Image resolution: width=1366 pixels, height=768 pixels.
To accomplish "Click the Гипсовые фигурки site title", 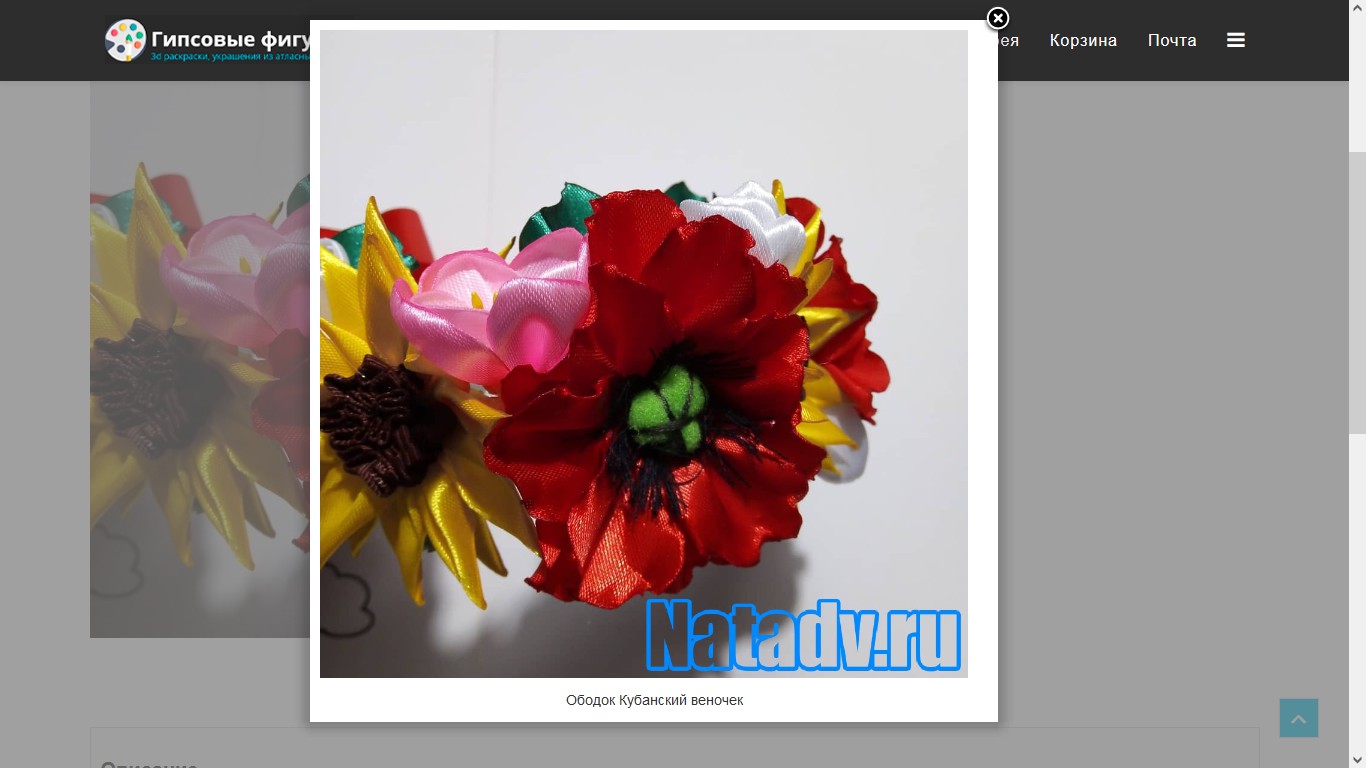I will click(x=231, y=39).
